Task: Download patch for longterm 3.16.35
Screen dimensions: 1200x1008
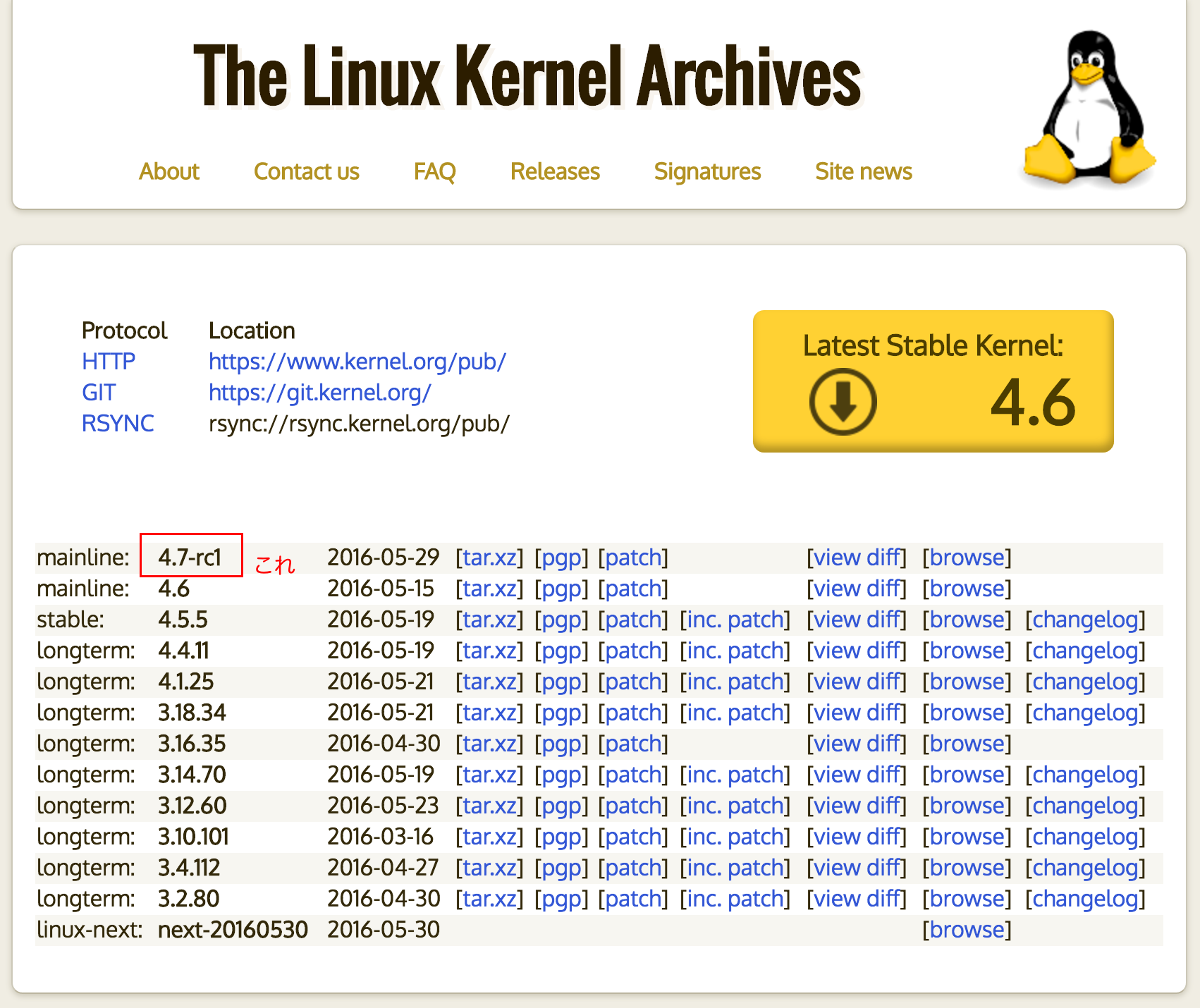Action: (632, 744)
